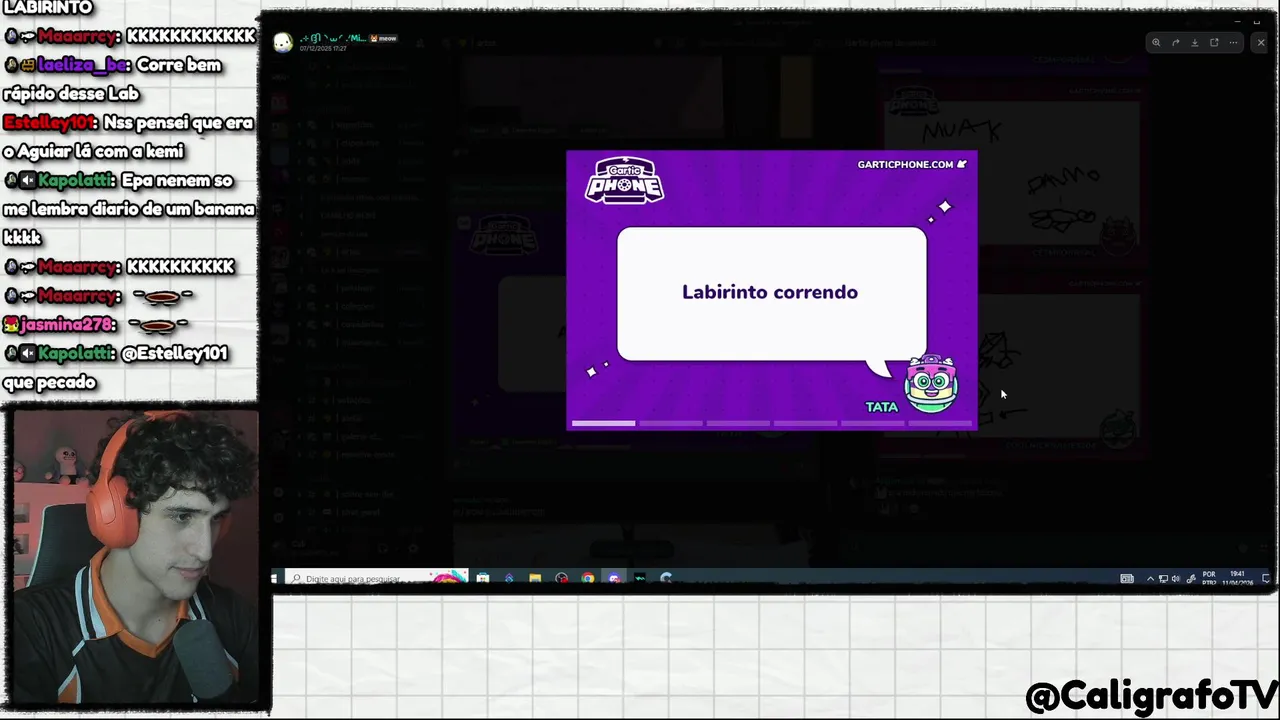Click the Gartic Phone image preview

(772, 290)
